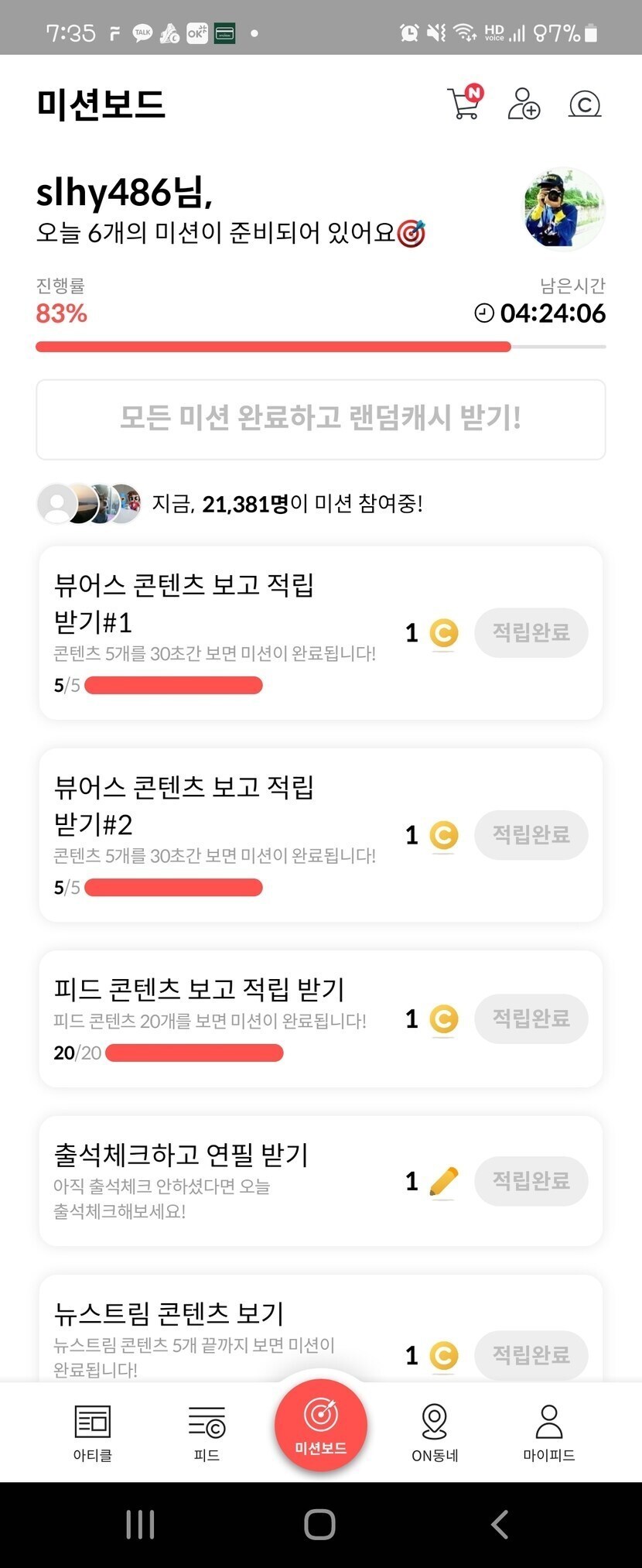Image resolution: width=642 pixels, height=1568 pixels.
Task: Open the shopping cart icon
Action: (464, 104)
